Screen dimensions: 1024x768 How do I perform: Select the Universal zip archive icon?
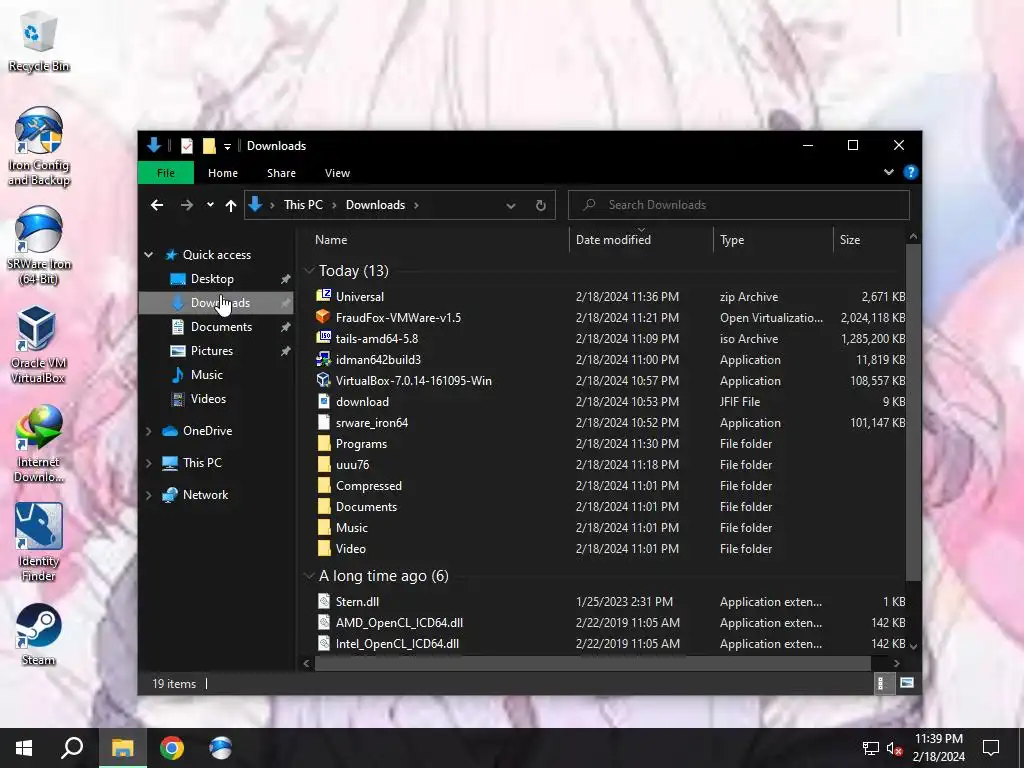(x=323, y=296)
